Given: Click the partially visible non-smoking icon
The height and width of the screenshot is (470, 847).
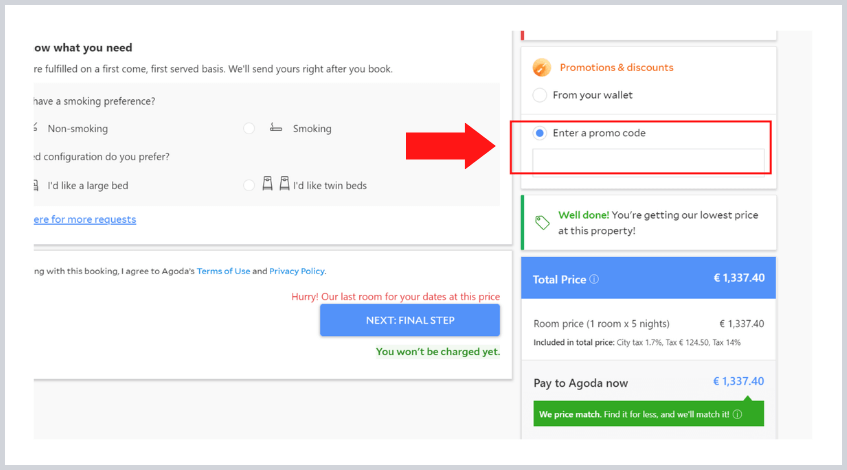Looking at the screenshot, I should [36, 128].
